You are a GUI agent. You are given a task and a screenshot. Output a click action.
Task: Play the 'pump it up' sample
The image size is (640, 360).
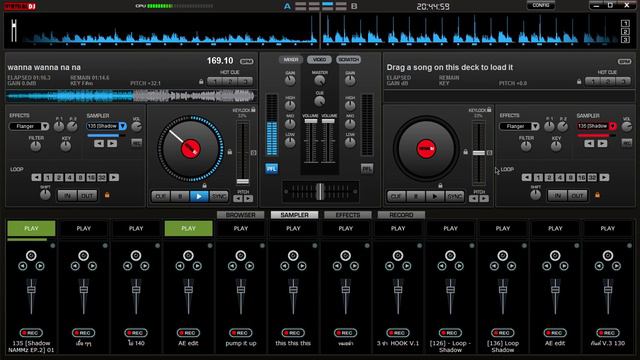click(x=241, y=229)
